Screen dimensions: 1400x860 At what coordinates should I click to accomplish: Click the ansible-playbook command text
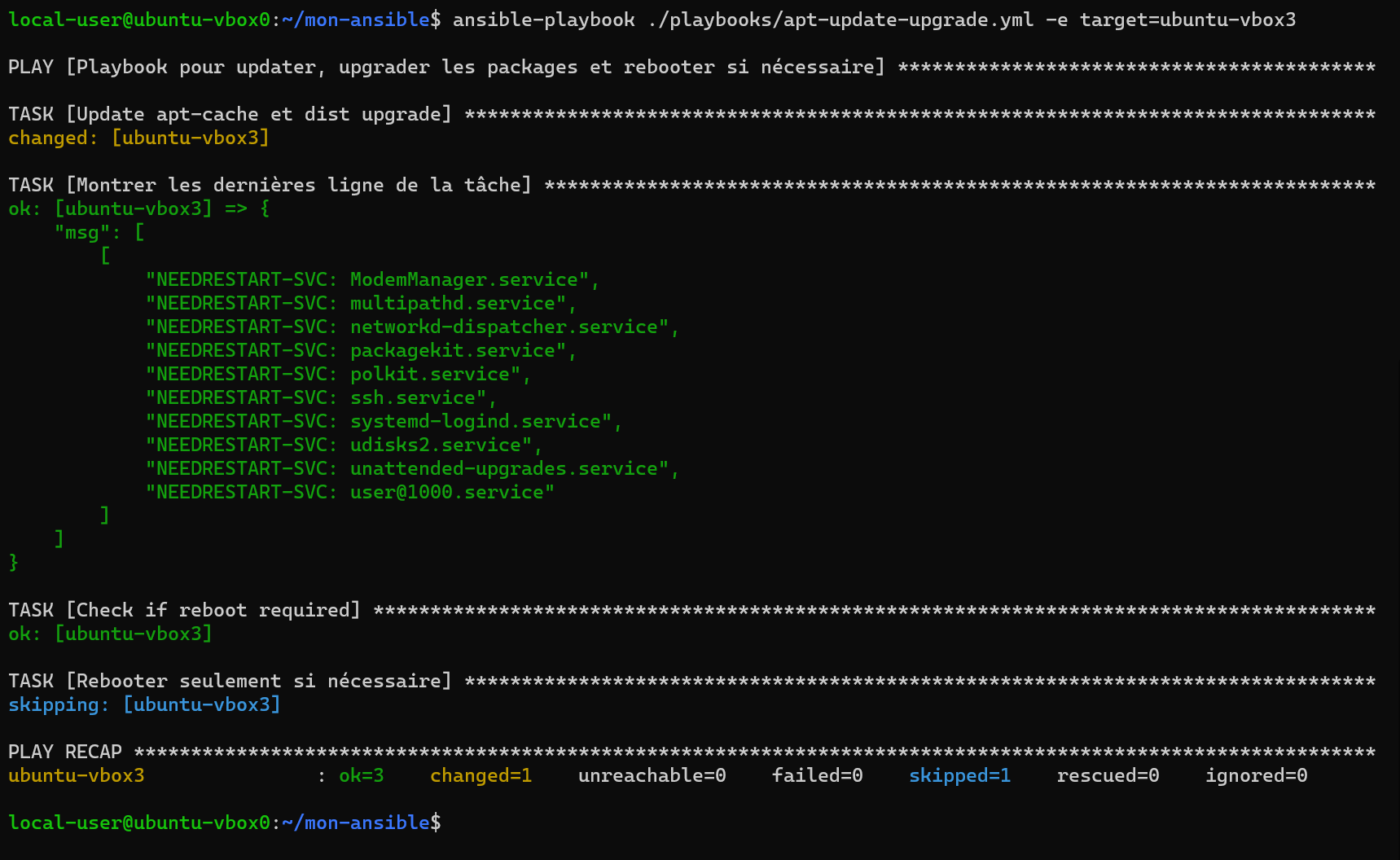pyautogui.click(x=543, y=20)
